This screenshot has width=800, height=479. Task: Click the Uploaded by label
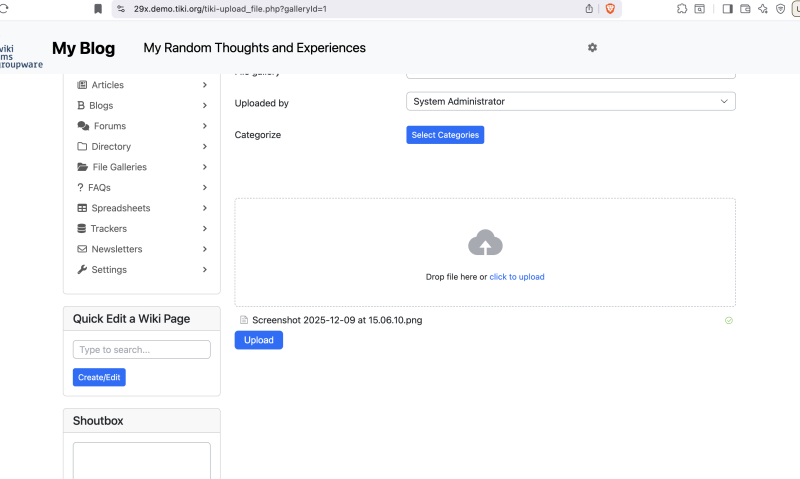tap(262, 103)
